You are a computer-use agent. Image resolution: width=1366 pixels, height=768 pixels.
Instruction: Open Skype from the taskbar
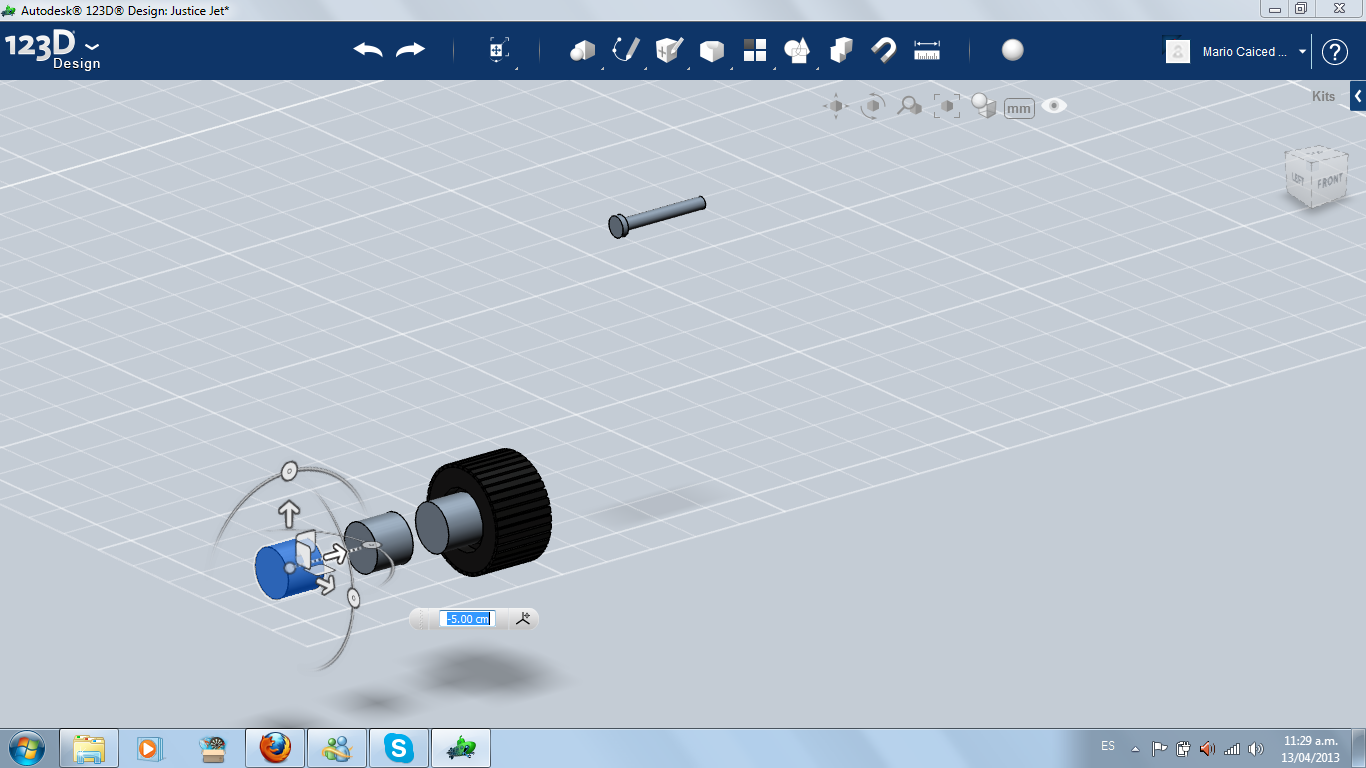399,748
